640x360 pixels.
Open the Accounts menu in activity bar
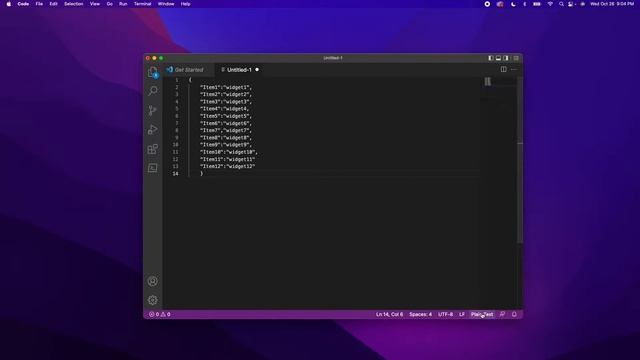pyautogui.click(x=153, y=281)
